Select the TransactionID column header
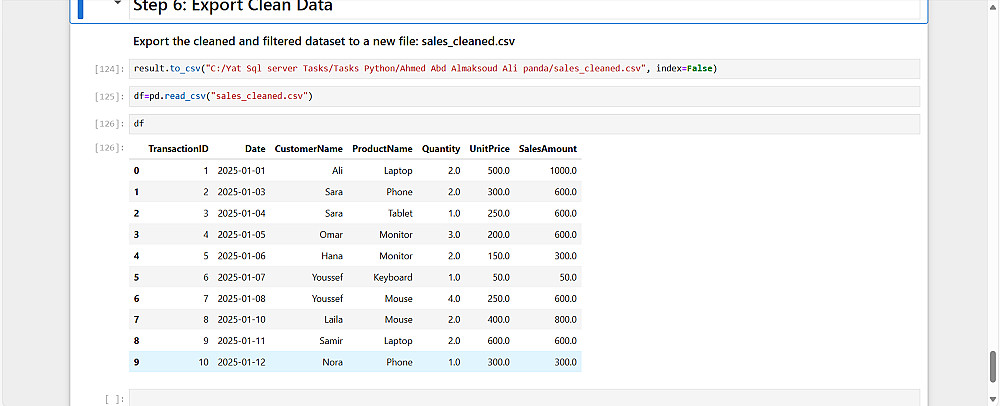This screenshot has height=406, width=1000. (178, 149)
